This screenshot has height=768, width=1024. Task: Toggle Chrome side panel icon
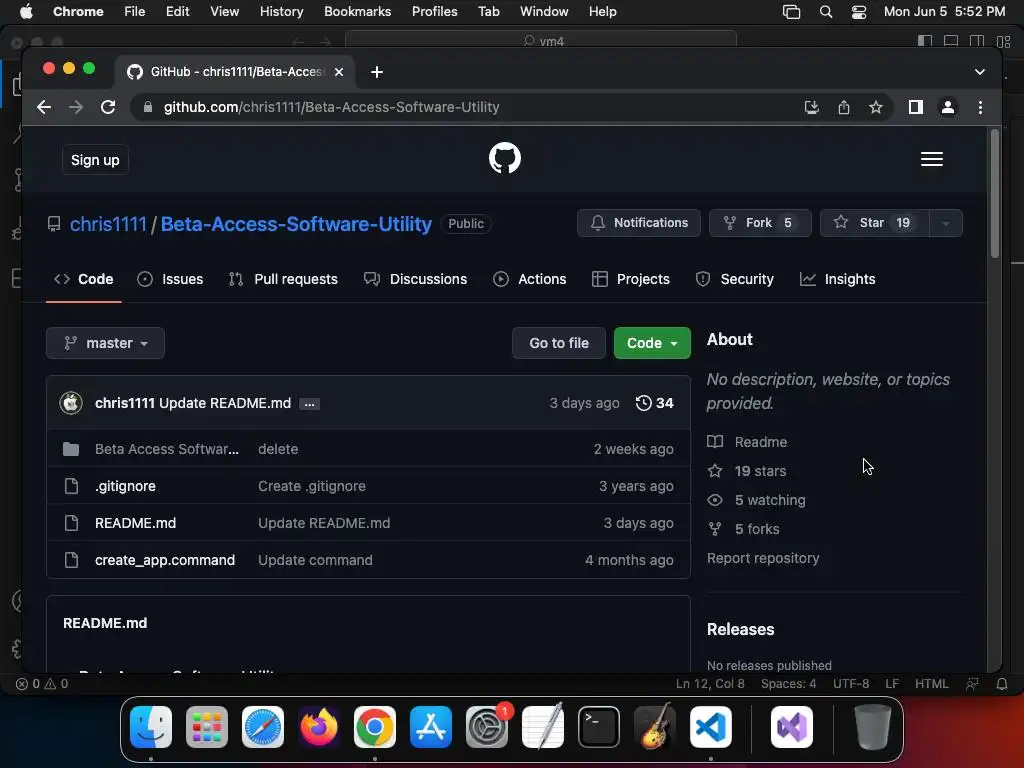pyautogui.click(x=916, y=107)
